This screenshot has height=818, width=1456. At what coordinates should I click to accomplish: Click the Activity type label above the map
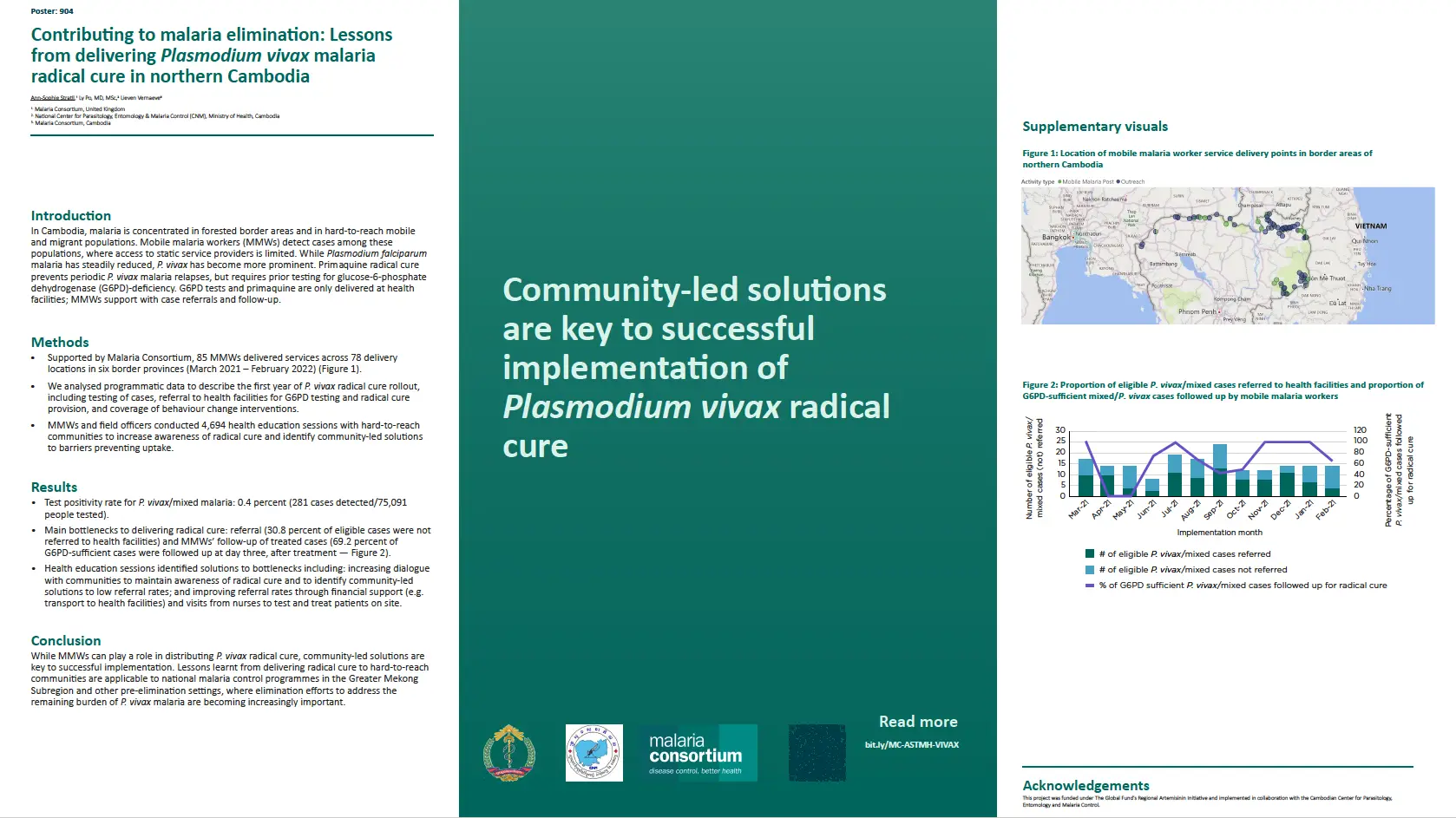(x=1038, y=182)
